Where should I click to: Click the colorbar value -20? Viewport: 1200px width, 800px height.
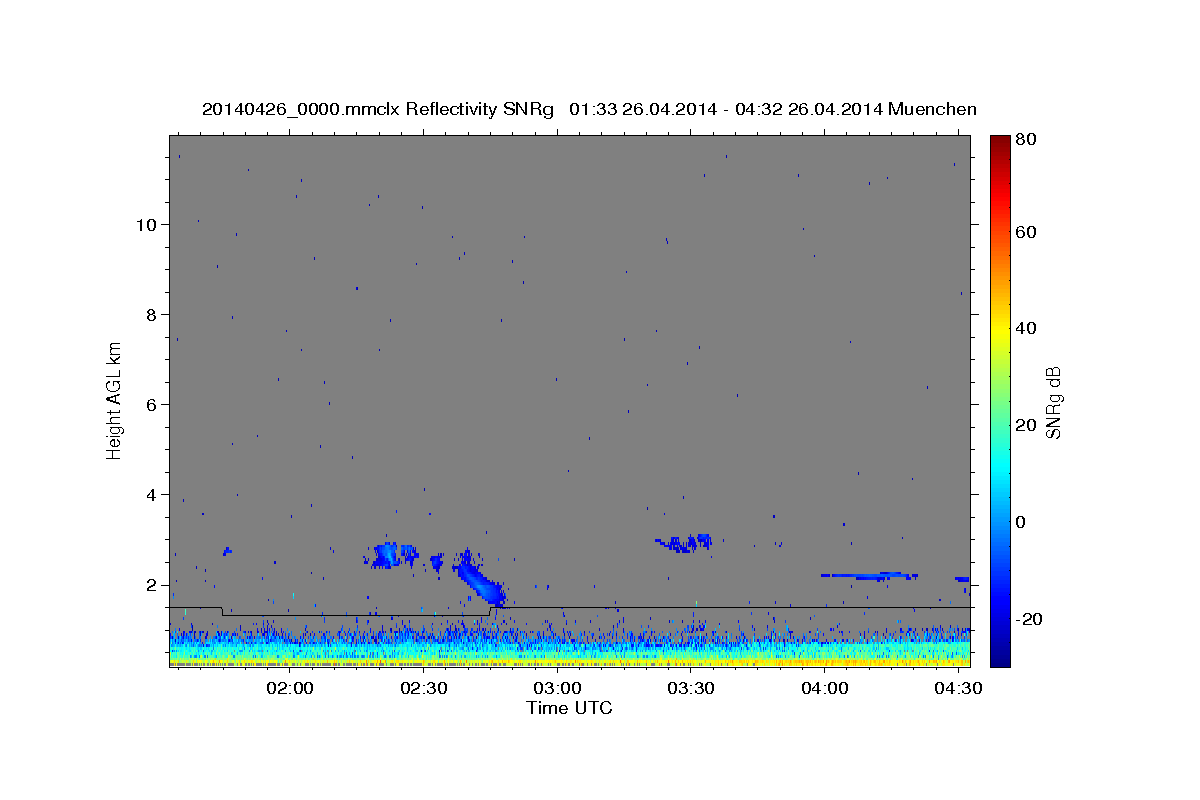pos(1028,619)
